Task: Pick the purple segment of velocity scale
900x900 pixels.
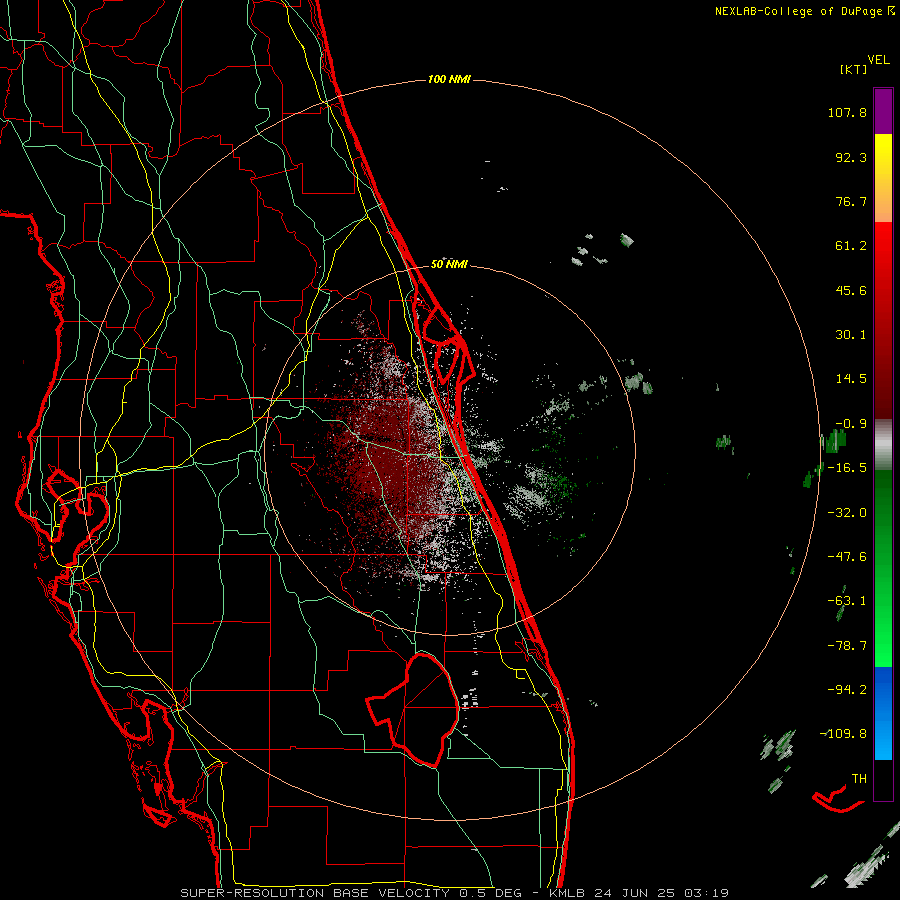Action: (x=883, y=111)
